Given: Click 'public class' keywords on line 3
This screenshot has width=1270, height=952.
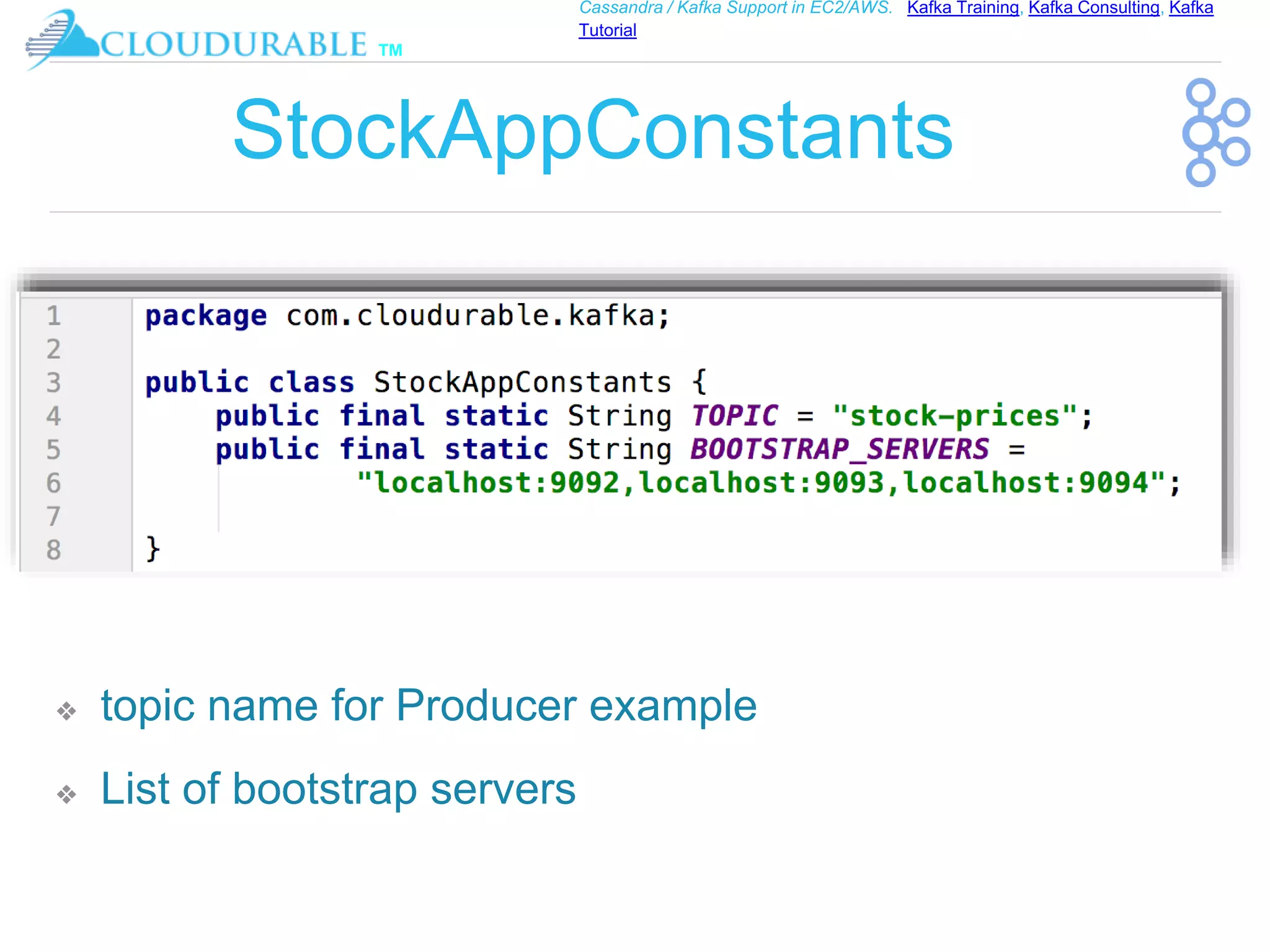Looking at the screenshot, I should click(249, 382).
